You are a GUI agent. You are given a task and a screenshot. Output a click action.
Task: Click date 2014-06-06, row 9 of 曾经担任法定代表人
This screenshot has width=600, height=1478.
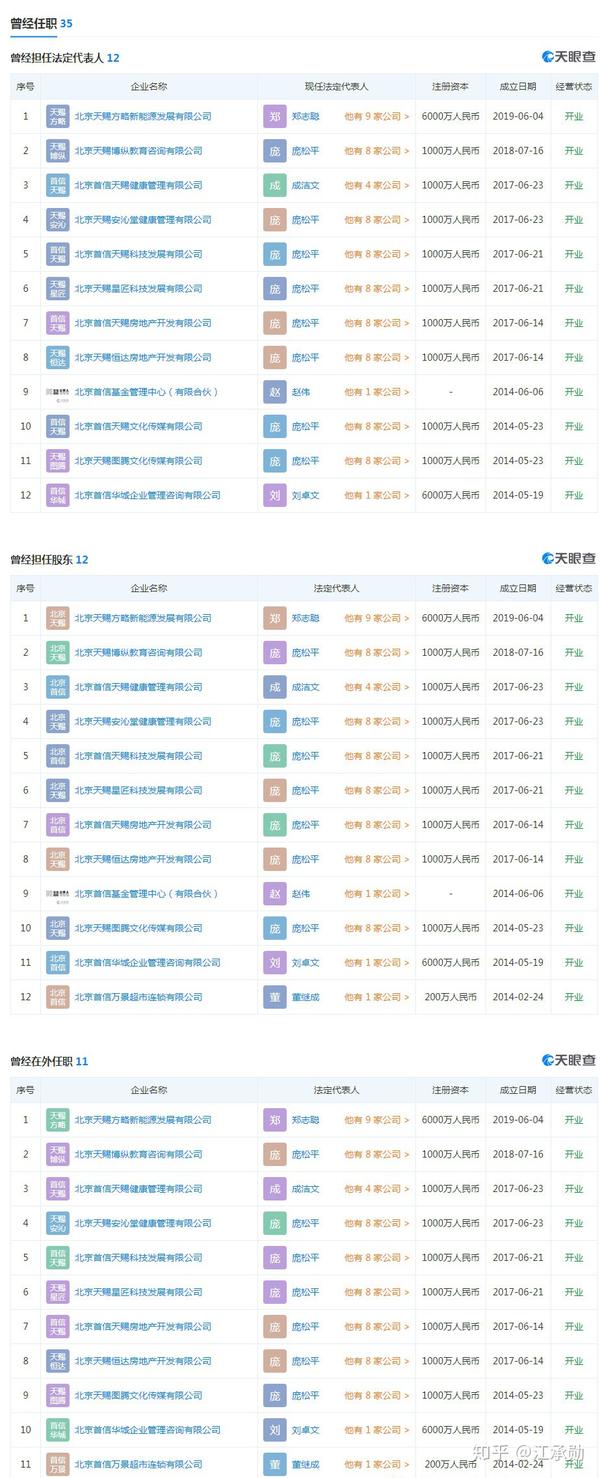pos(518,392)
